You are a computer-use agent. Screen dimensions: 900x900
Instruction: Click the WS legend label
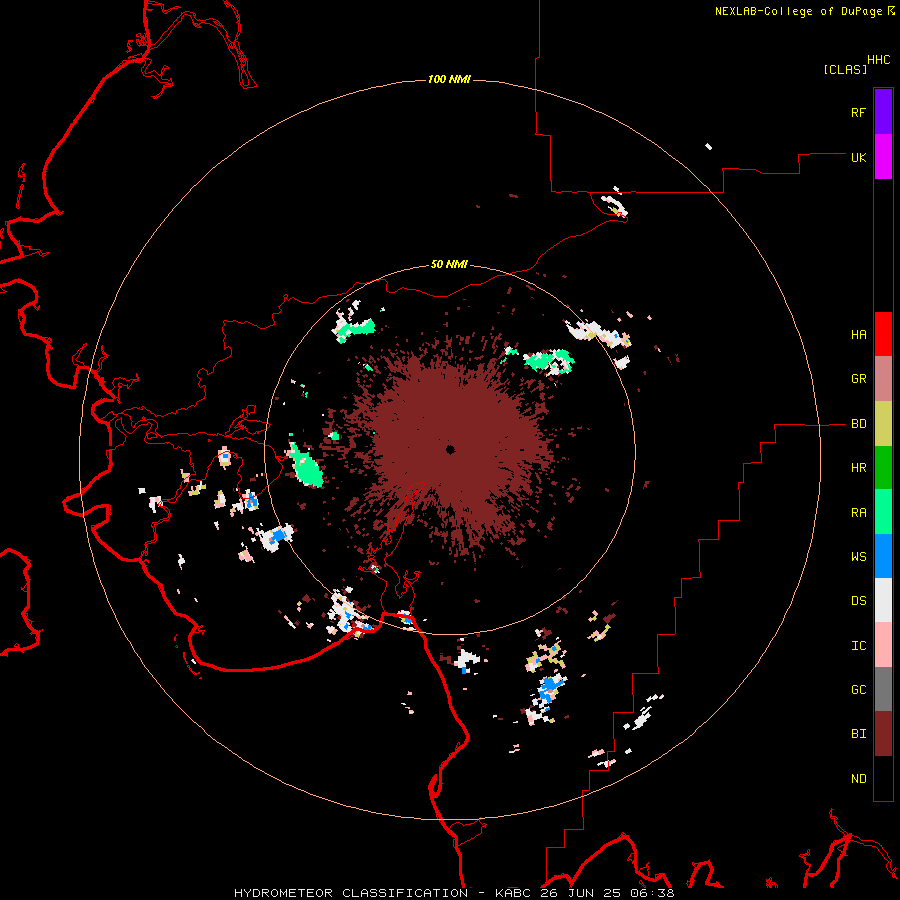click(858, 557)
